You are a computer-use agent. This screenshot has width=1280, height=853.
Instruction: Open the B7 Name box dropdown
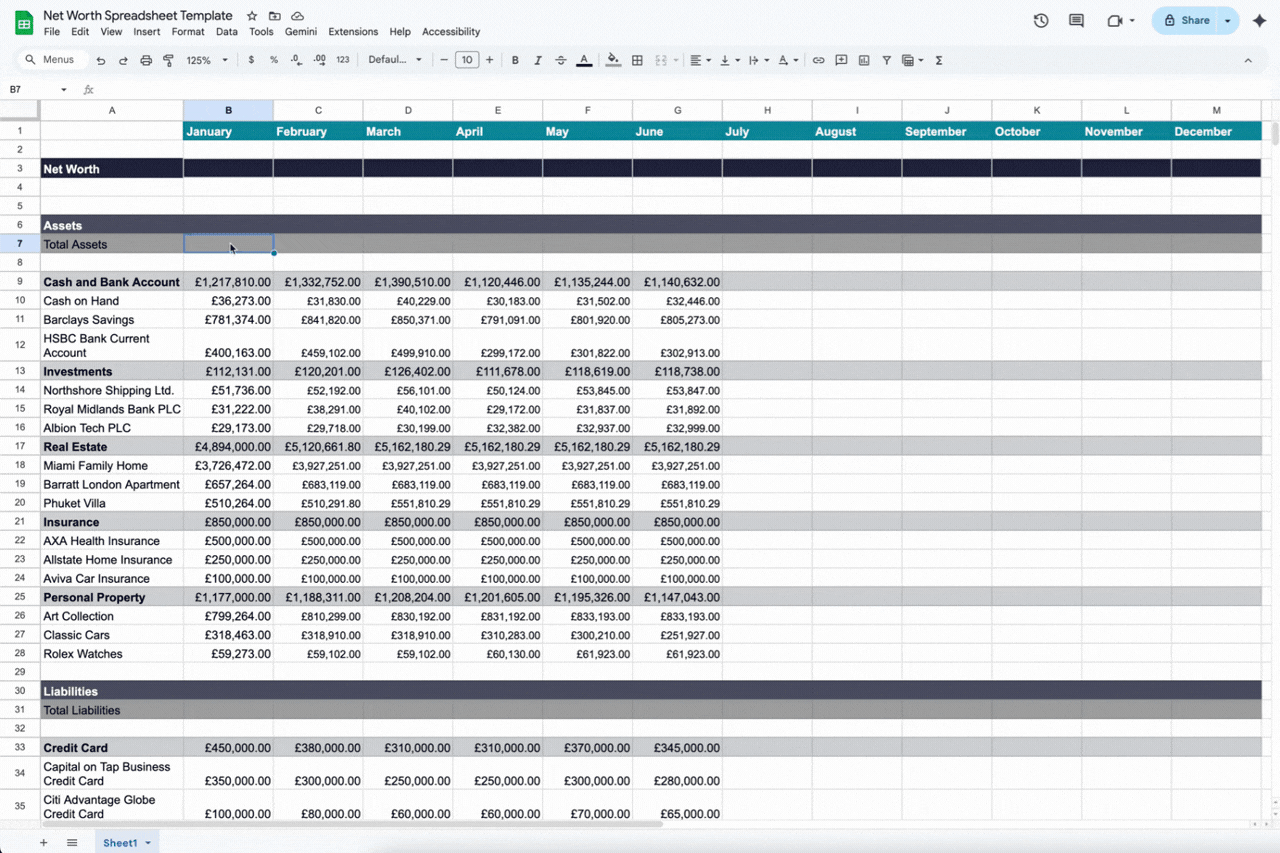pos(63,90)
